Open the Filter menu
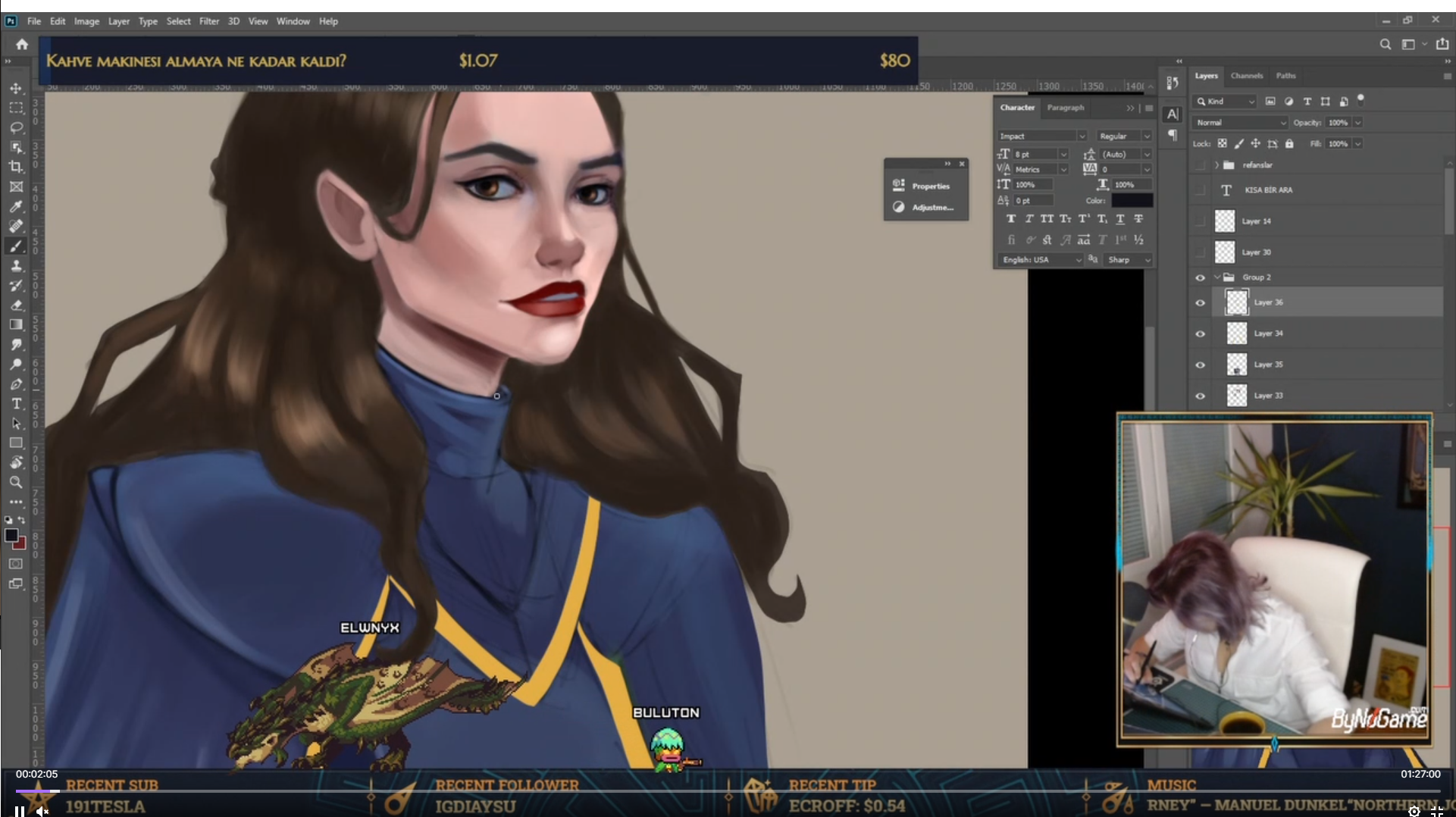This screenshot has height=817, width=1456. [x=209, y=21]
